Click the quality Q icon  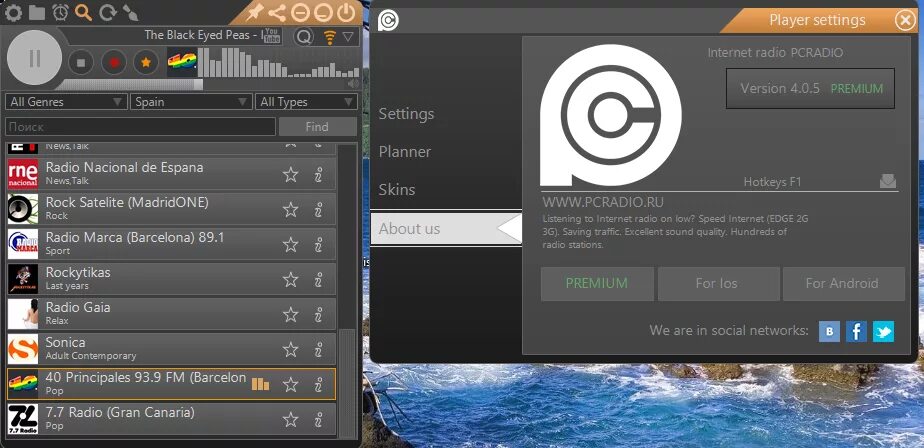304,37
